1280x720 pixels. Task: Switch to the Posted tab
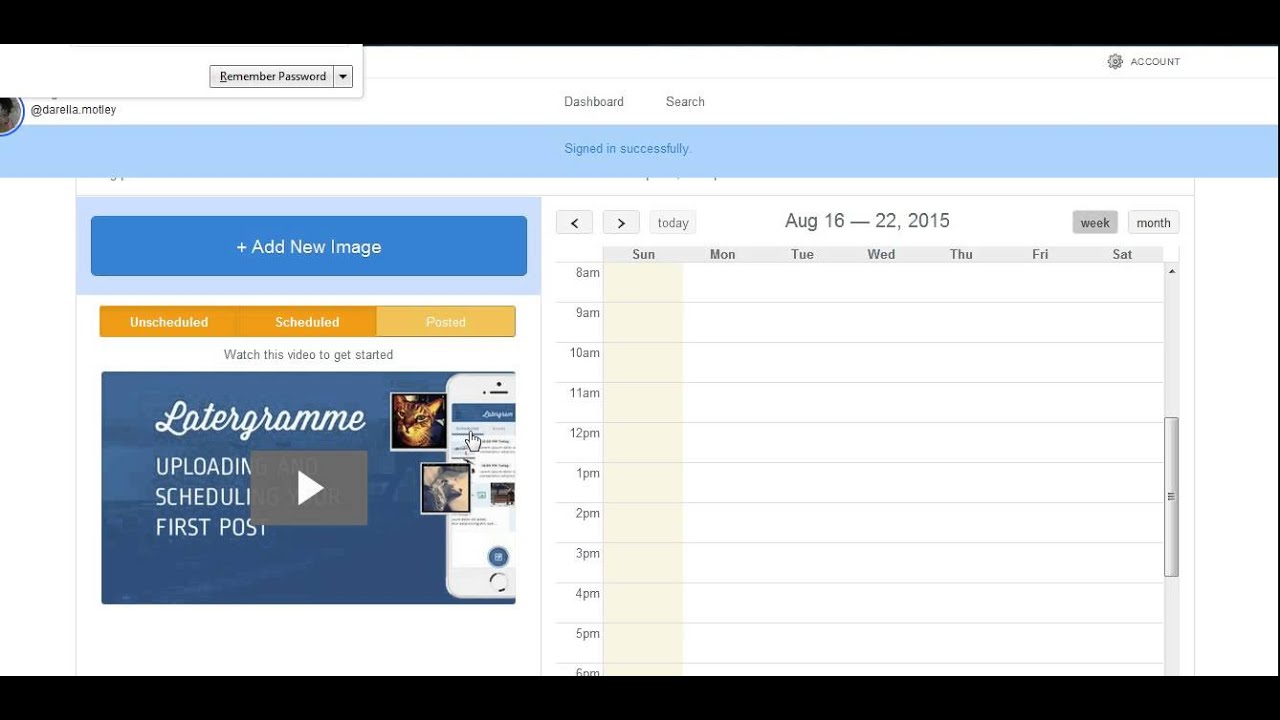(446, 322)
